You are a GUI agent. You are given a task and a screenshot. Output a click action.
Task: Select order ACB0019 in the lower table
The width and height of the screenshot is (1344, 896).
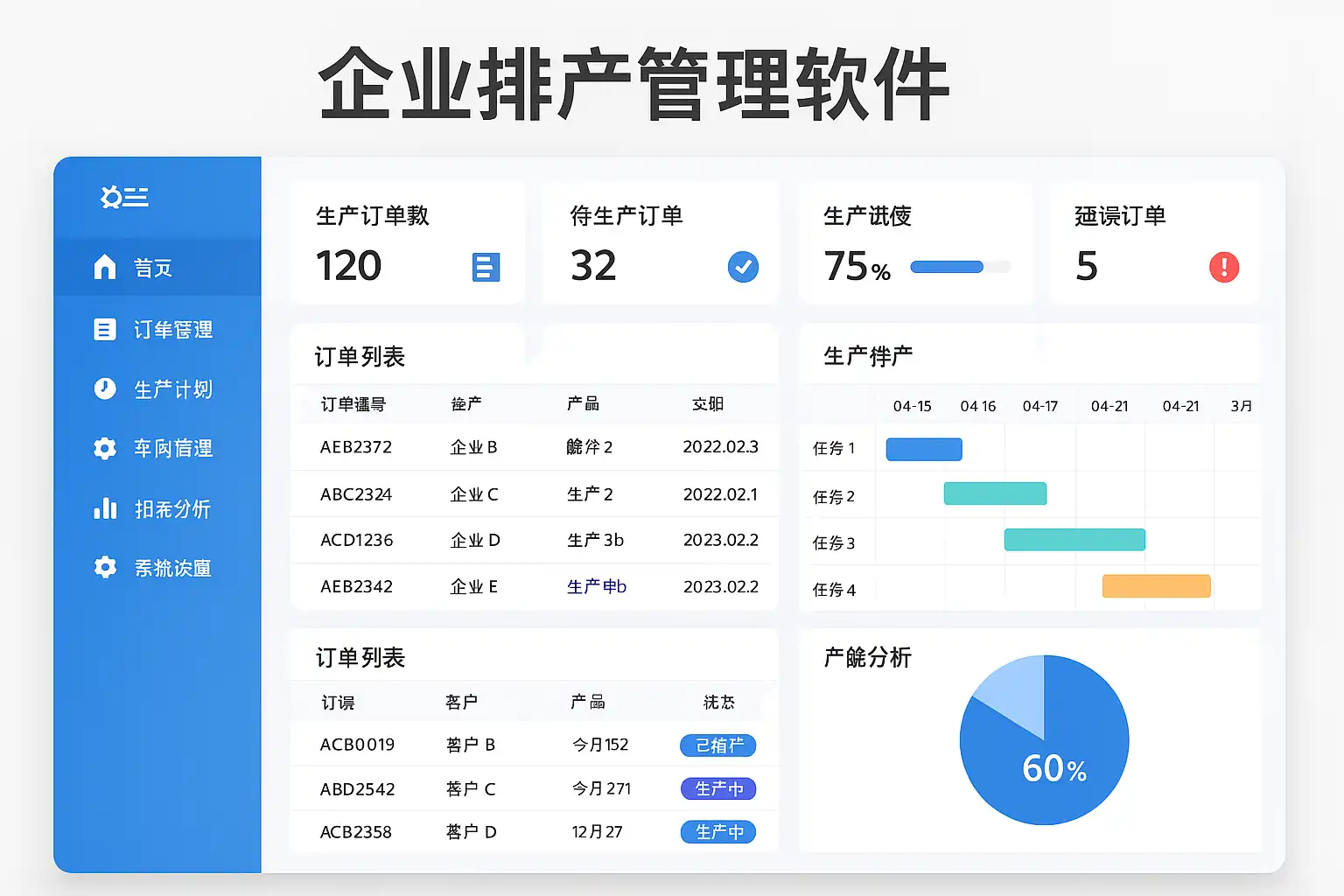pos(357,745)
